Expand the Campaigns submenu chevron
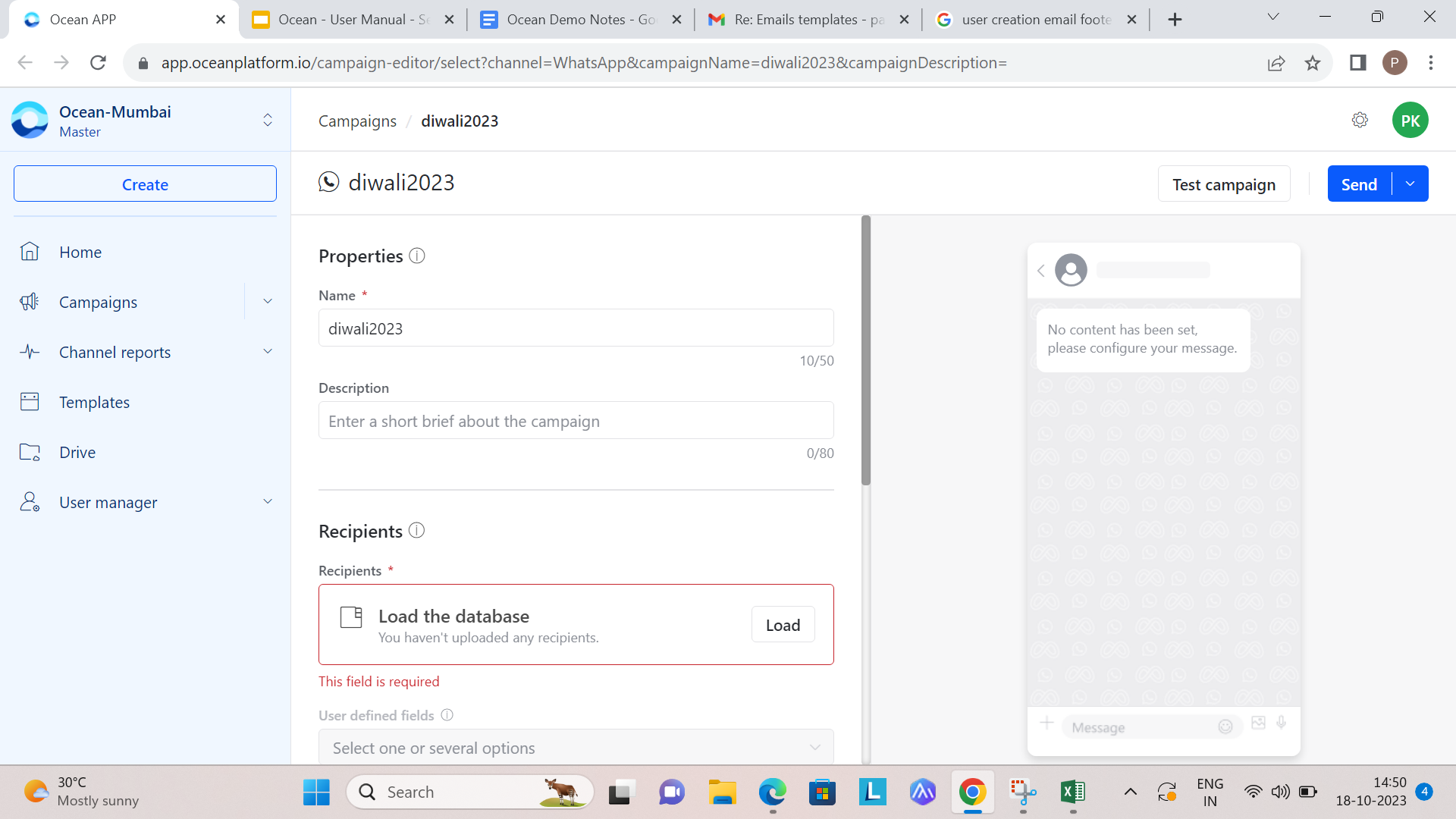1456x819 pixels. [x=268, y=301]
